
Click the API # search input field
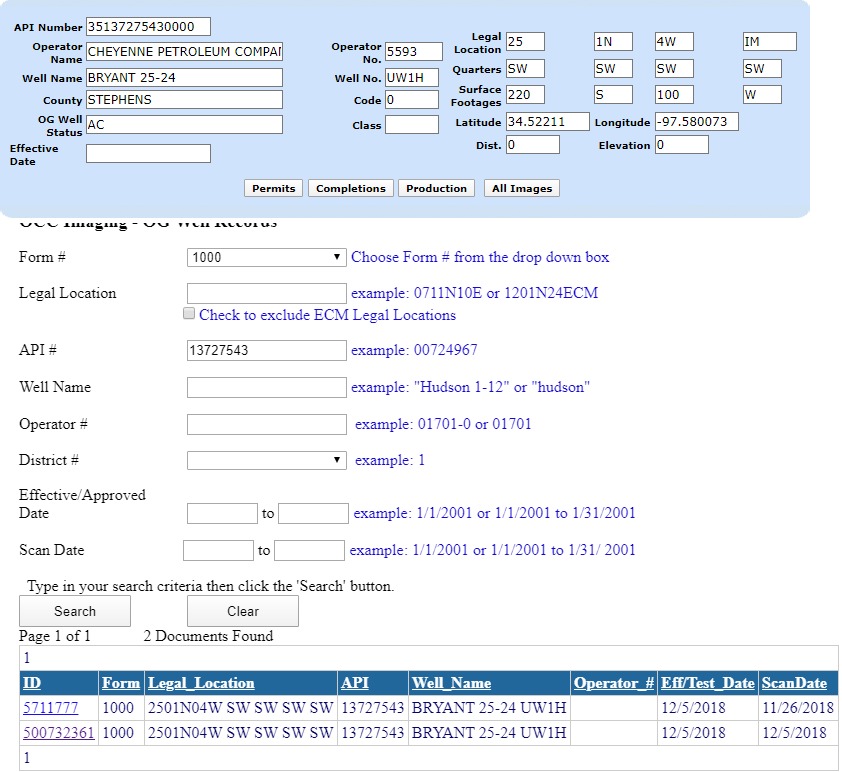[266, 350]
